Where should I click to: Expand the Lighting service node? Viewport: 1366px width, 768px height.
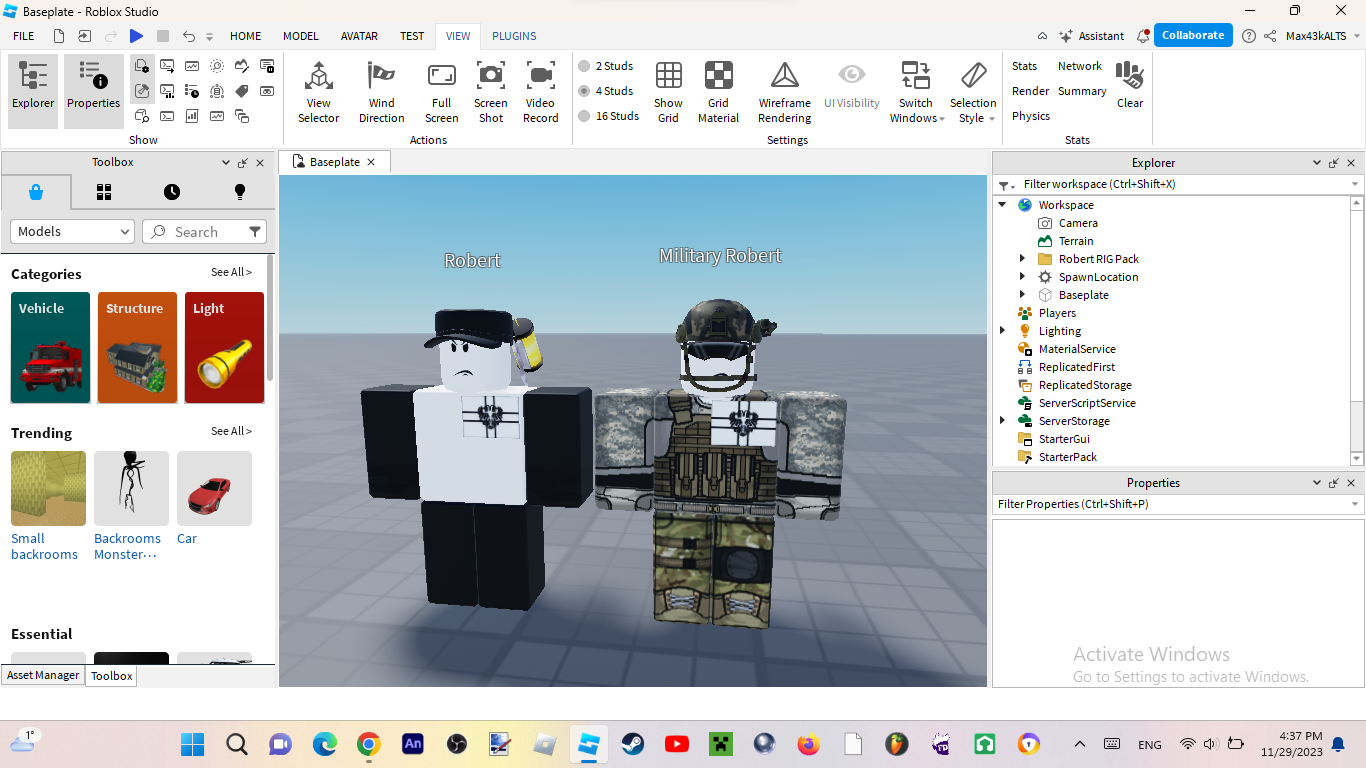point(1003,331)
